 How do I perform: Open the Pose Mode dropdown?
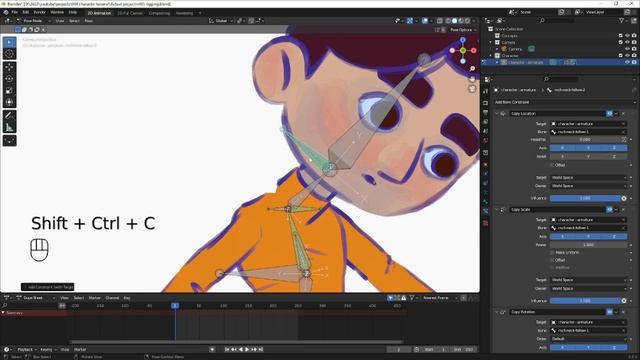pyautogui.click(x=33, y=21)
